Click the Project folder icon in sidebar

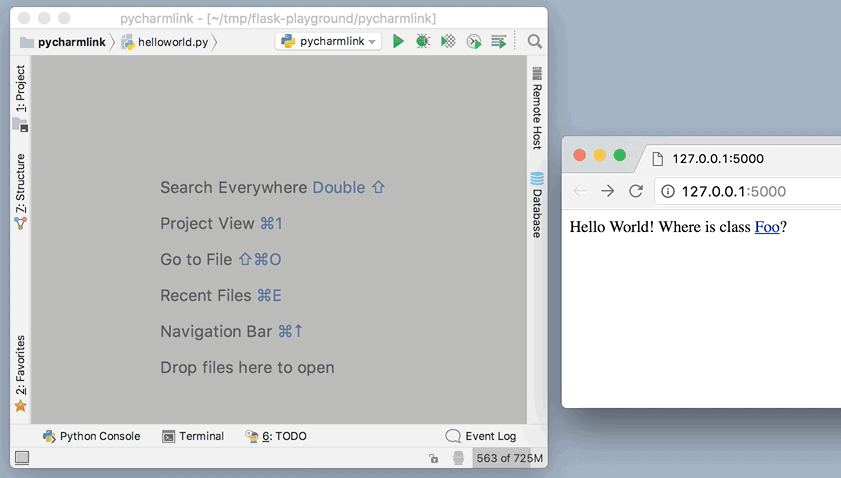point(20,125)
